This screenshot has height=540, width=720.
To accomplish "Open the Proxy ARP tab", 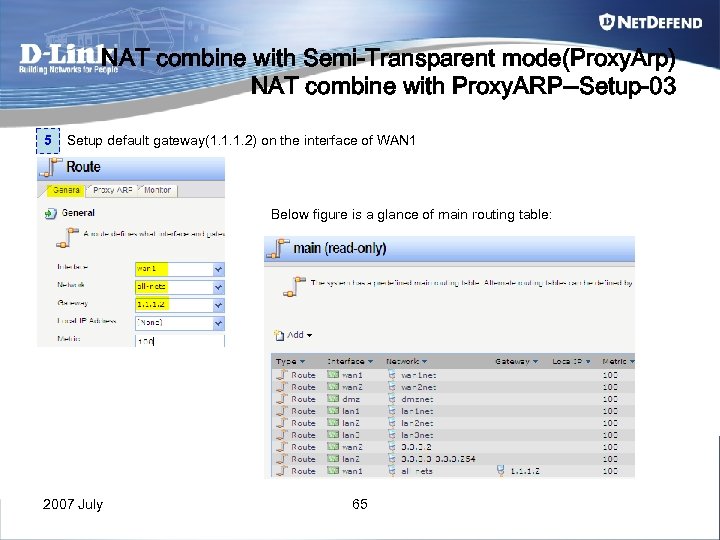I will point(112,190).
